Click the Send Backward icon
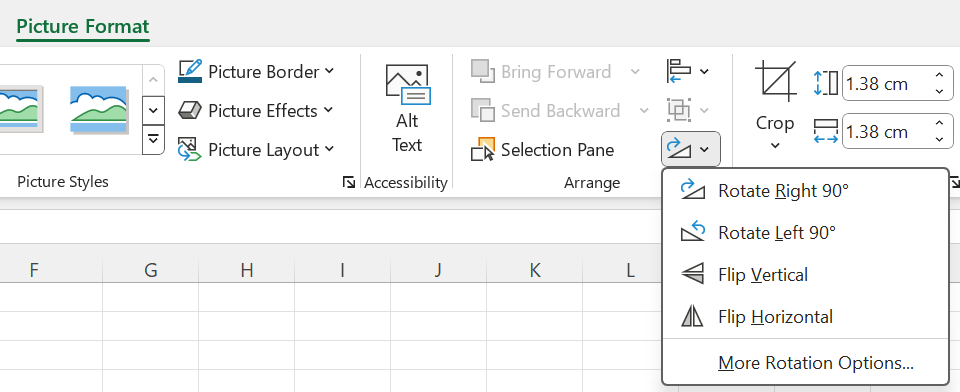This screenshot has width=960, height=392. point(482,111)
